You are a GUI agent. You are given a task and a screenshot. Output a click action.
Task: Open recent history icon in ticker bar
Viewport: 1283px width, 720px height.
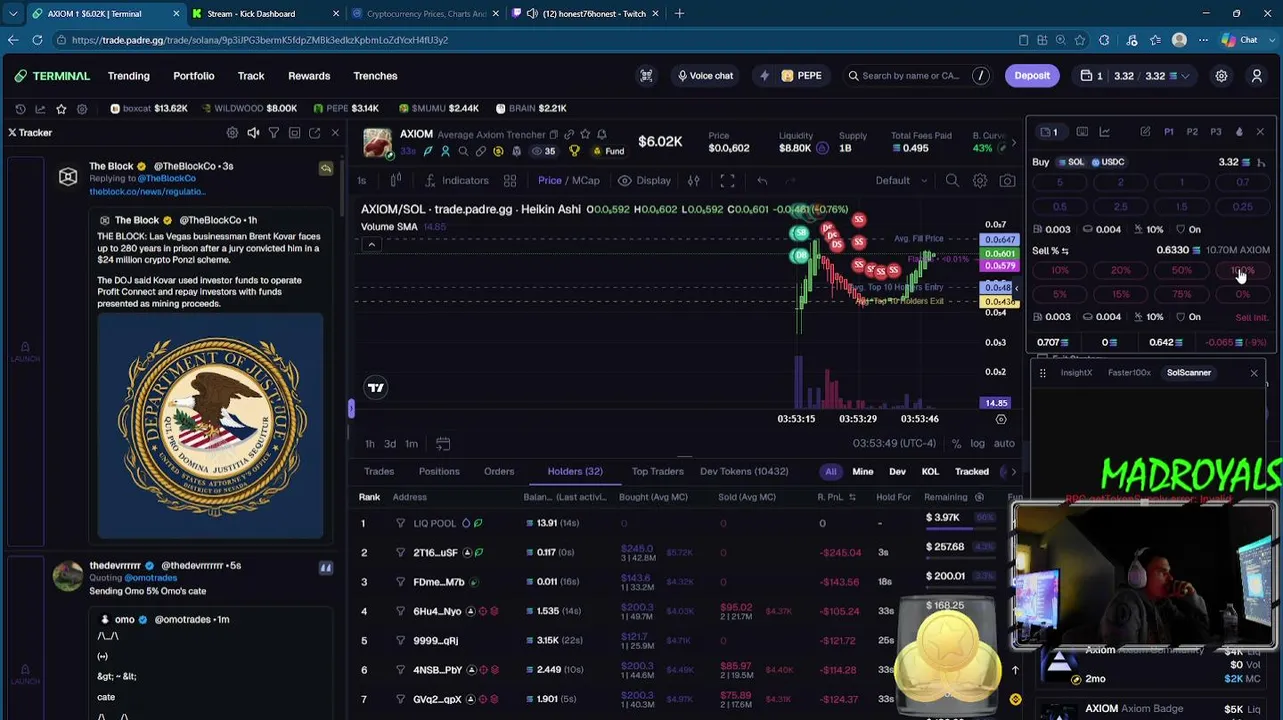[x=20, y=108]
